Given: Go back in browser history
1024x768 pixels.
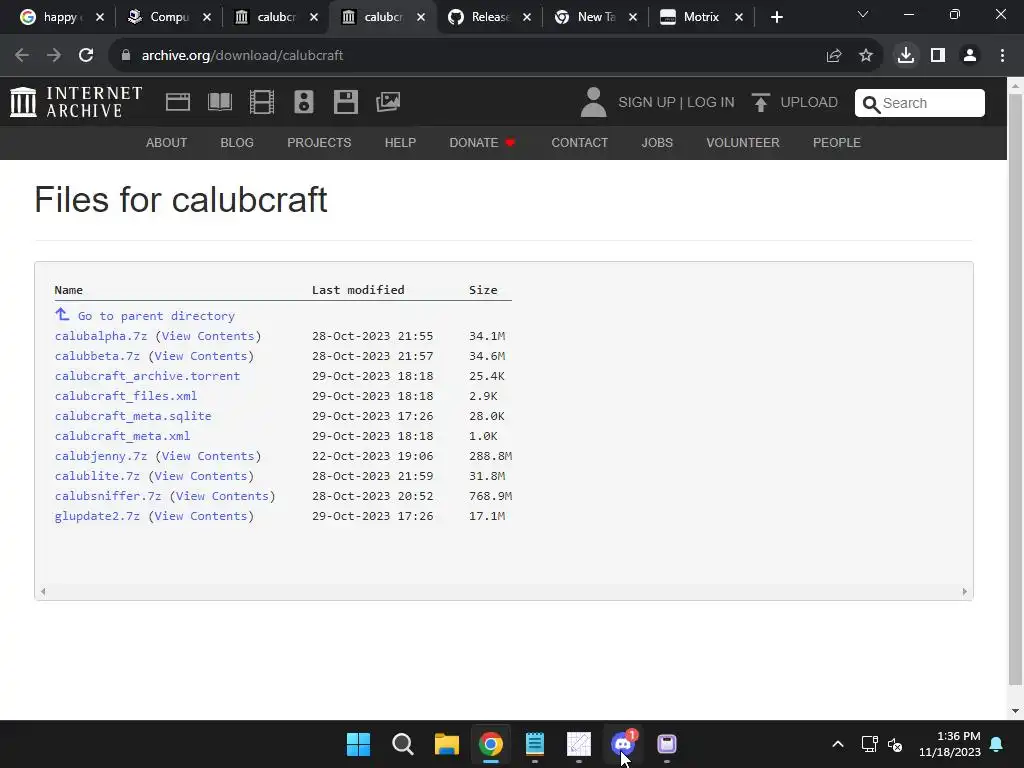Looking at the screenshot, I should point(22,56).
